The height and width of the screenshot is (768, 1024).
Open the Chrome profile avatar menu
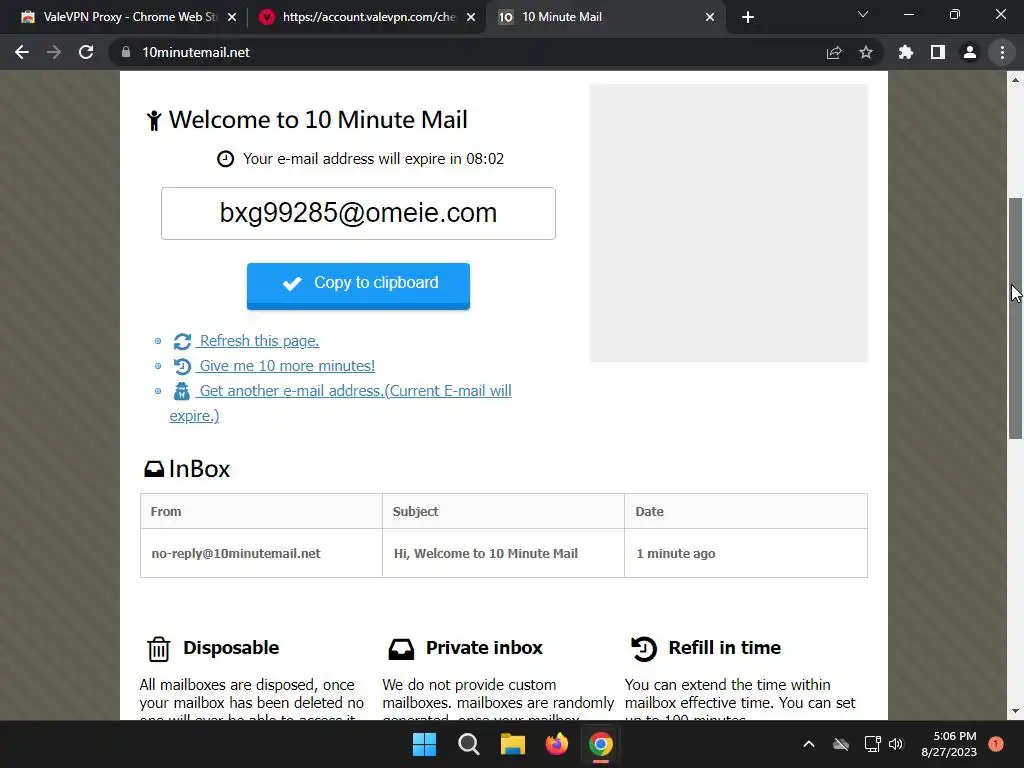970,52
